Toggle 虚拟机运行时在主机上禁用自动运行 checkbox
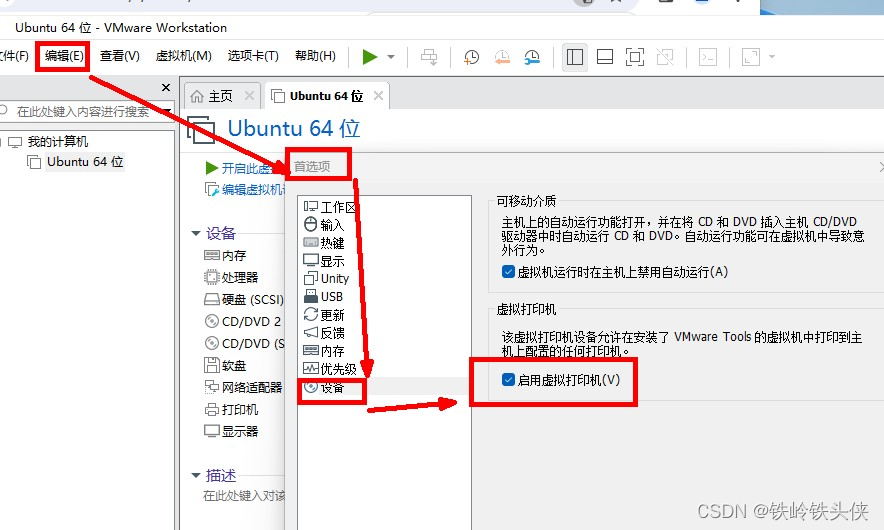884x530 pixels. (x=508, y=272)
